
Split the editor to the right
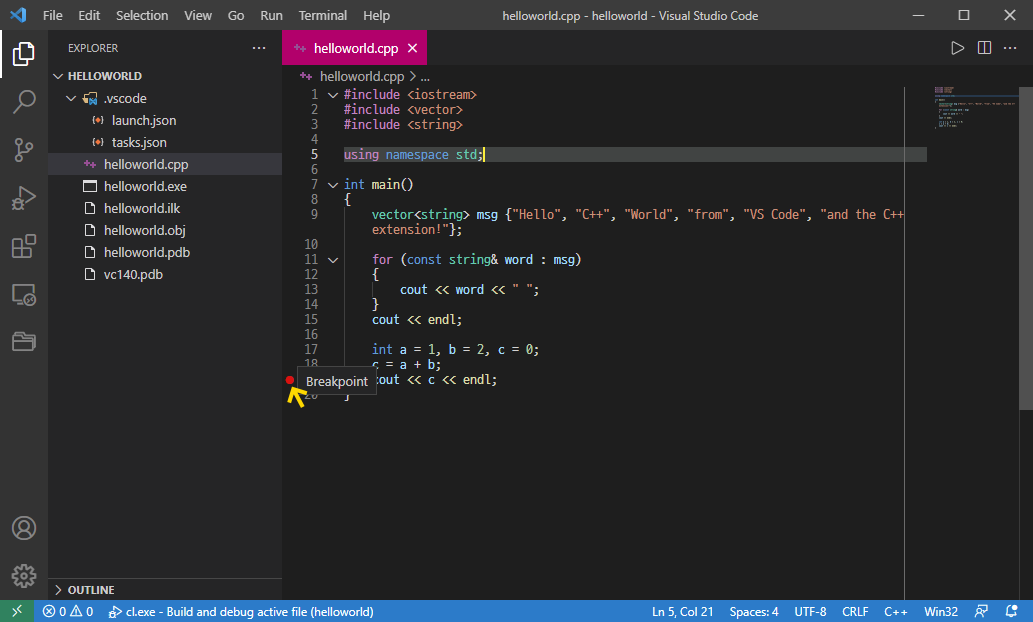[x=984, y=48]
